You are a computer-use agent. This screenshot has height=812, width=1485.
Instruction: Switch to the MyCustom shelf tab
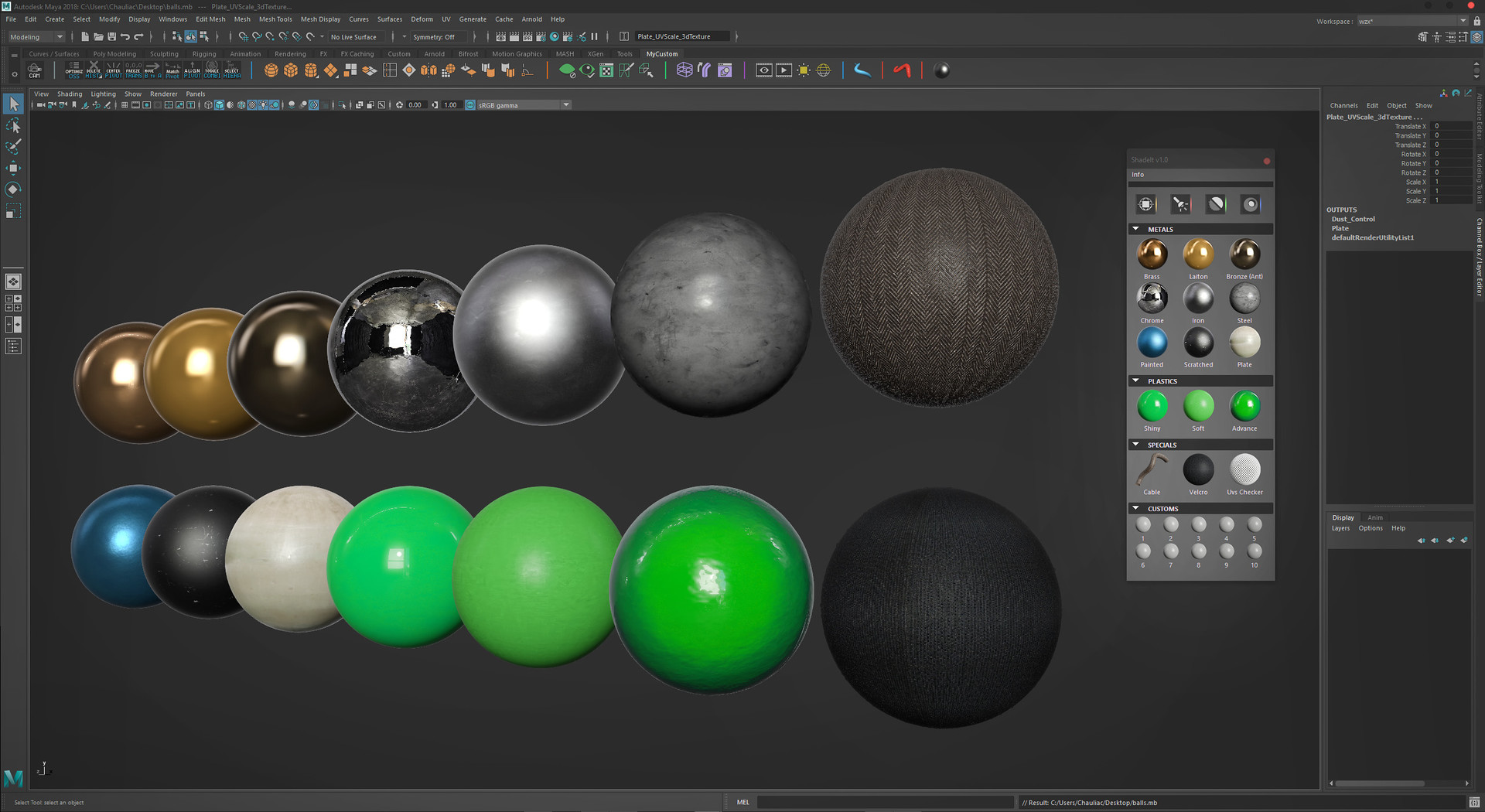661,53
